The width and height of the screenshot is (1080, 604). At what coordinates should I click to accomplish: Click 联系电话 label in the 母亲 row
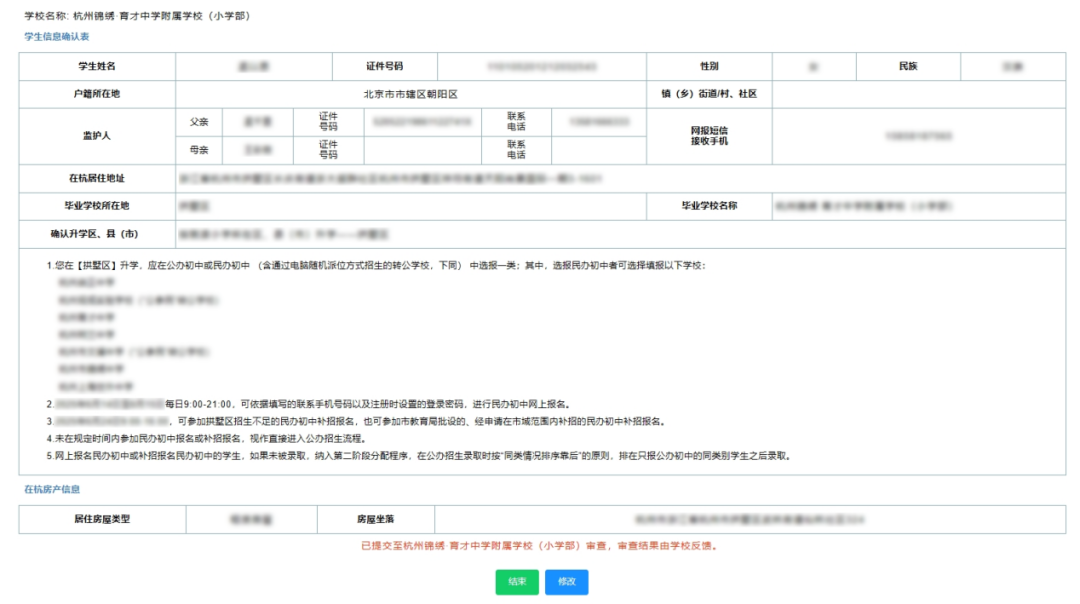(516, 150)
